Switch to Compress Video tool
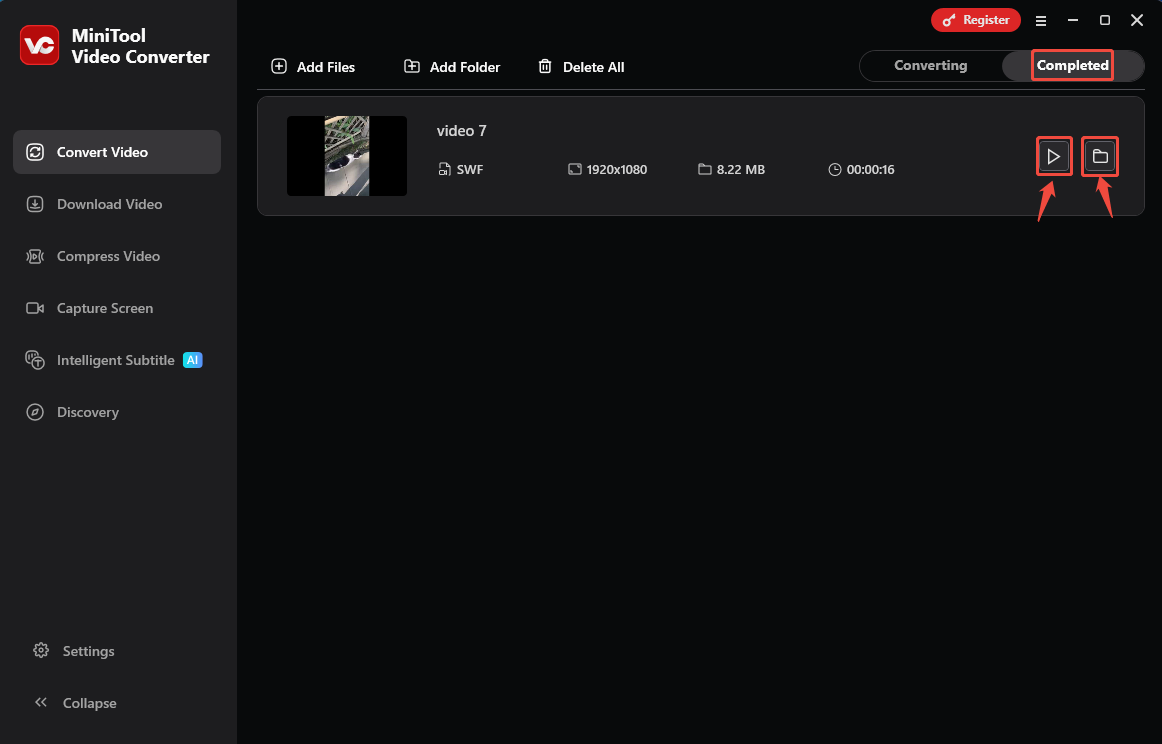This screenshot has width=1162, height=744. tap(36, 256)
